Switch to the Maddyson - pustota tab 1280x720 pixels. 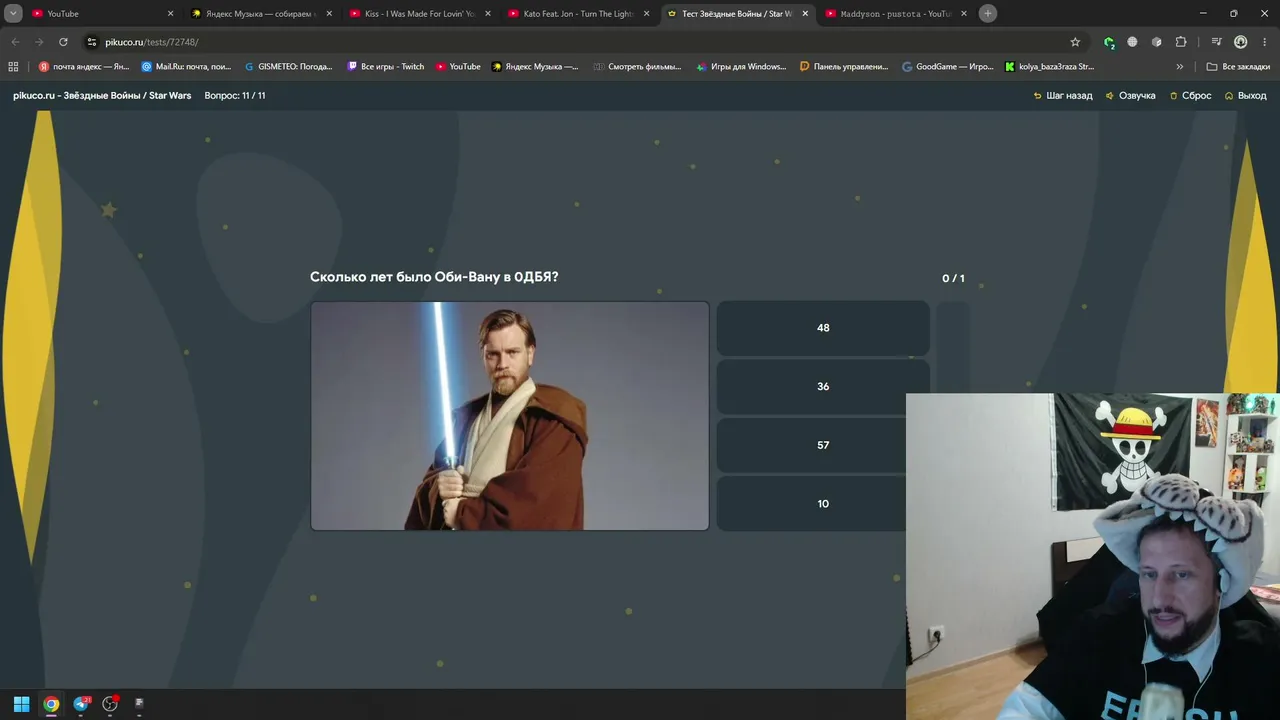tap(895, 13)
